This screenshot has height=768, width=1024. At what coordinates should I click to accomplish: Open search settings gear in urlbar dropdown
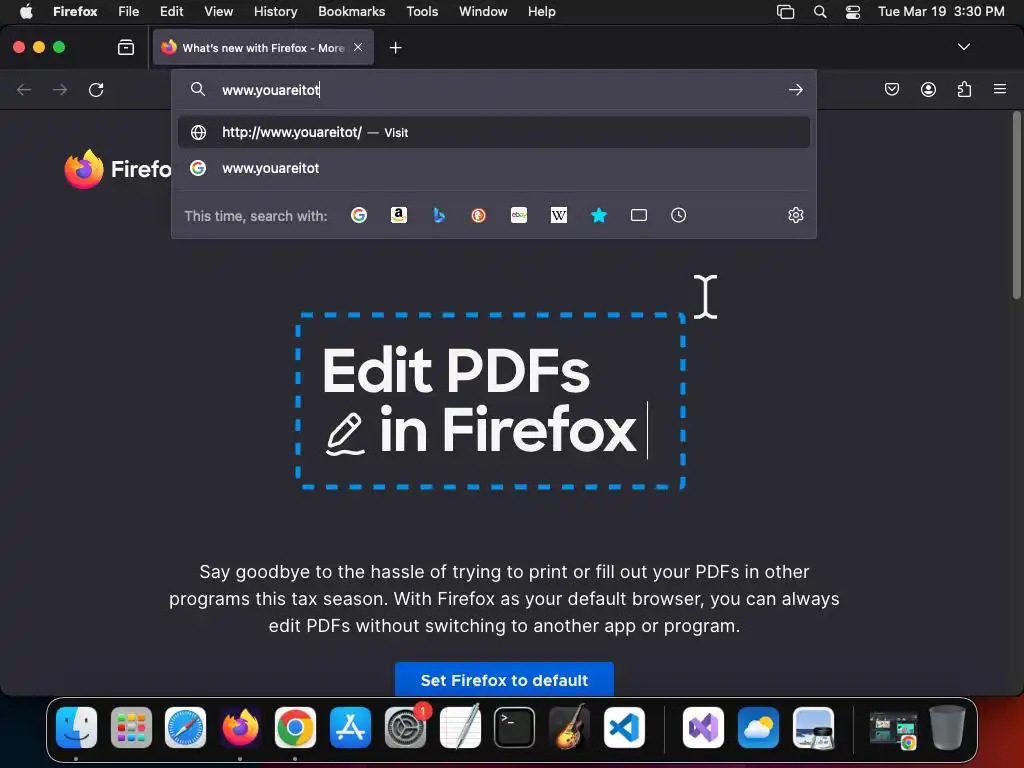click(795, 215)
